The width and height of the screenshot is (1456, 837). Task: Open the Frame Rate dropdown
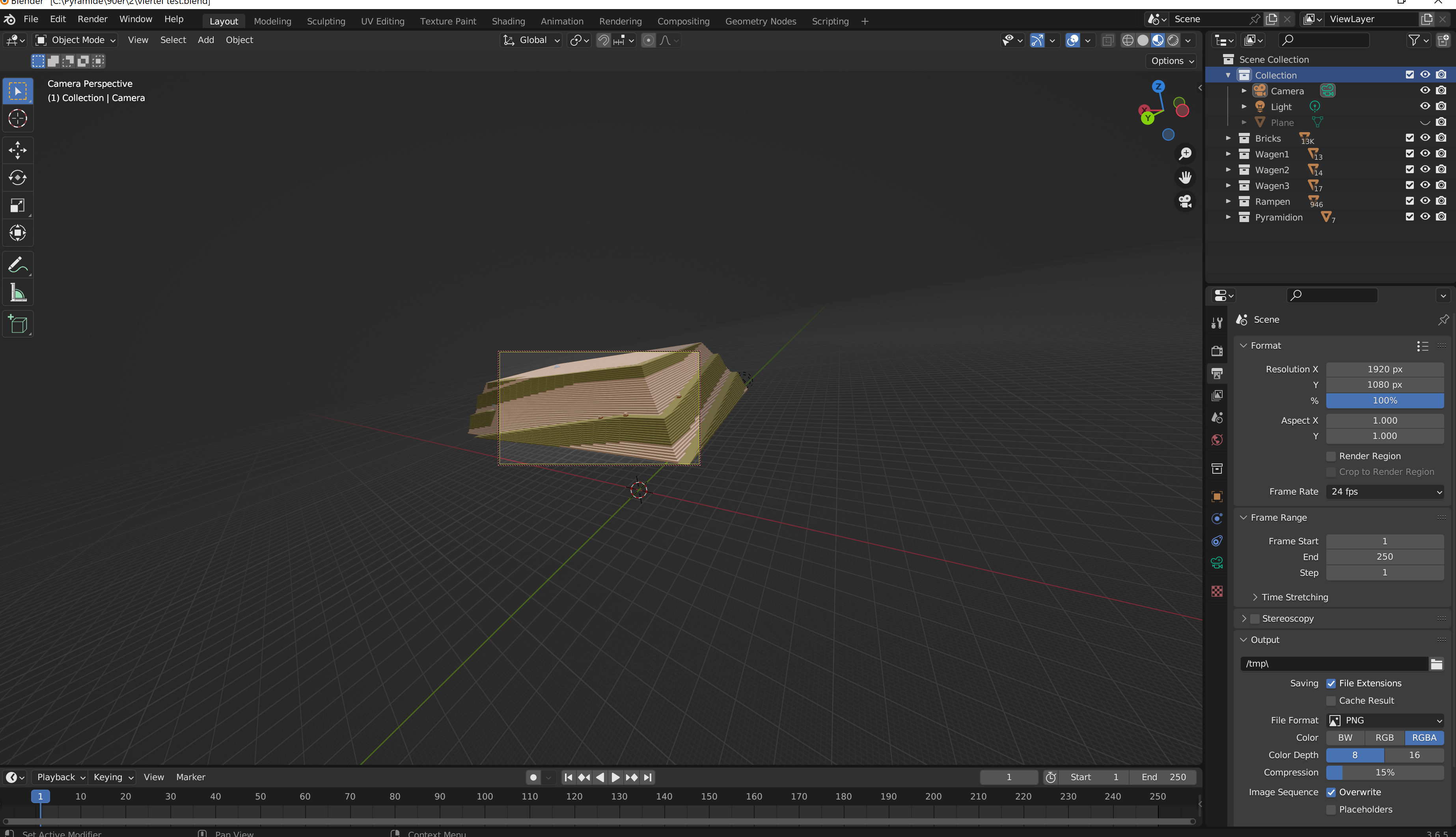pos(1385,492)
